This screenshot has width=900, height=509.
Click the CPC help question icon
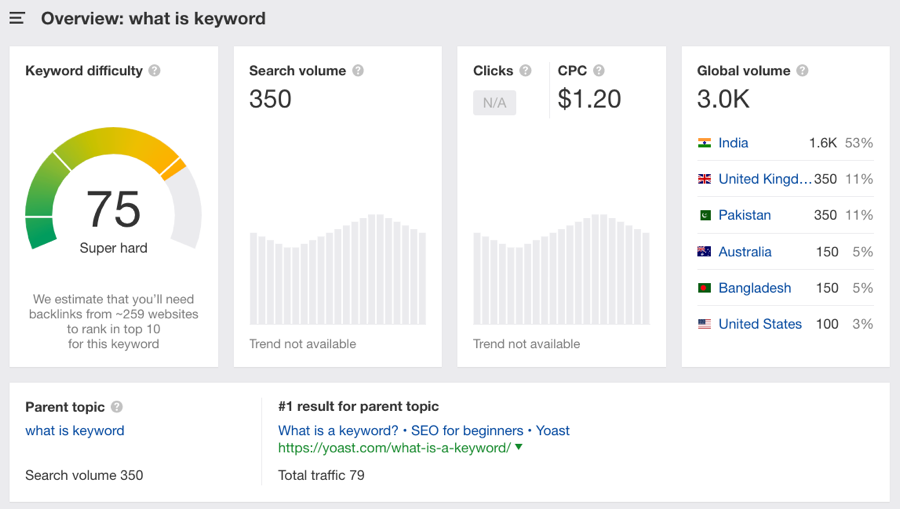point(599,71)
